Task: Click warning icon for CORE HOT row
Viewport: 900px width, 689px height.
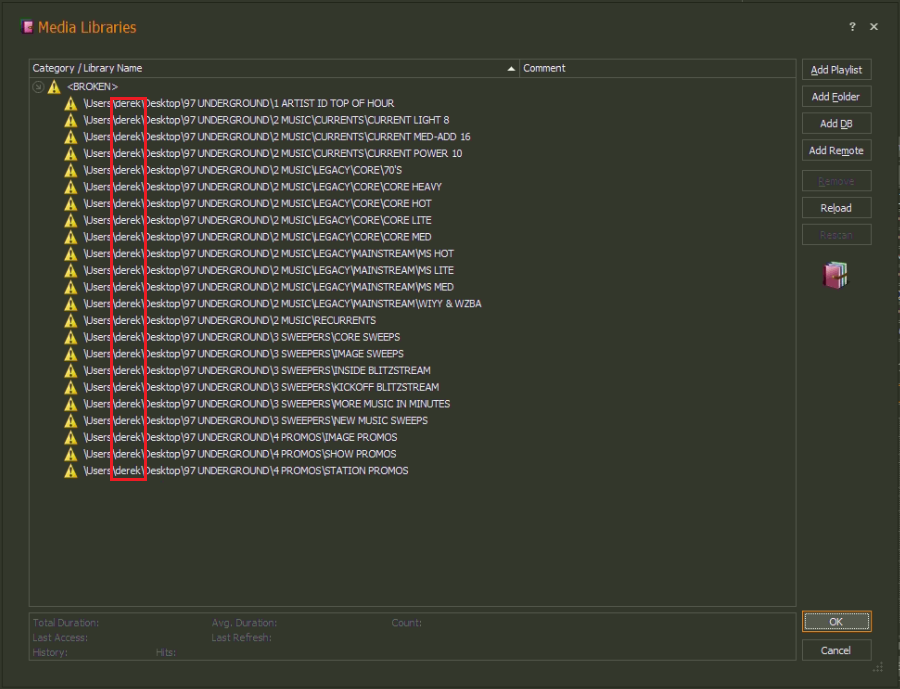Action: pos(71,203)
